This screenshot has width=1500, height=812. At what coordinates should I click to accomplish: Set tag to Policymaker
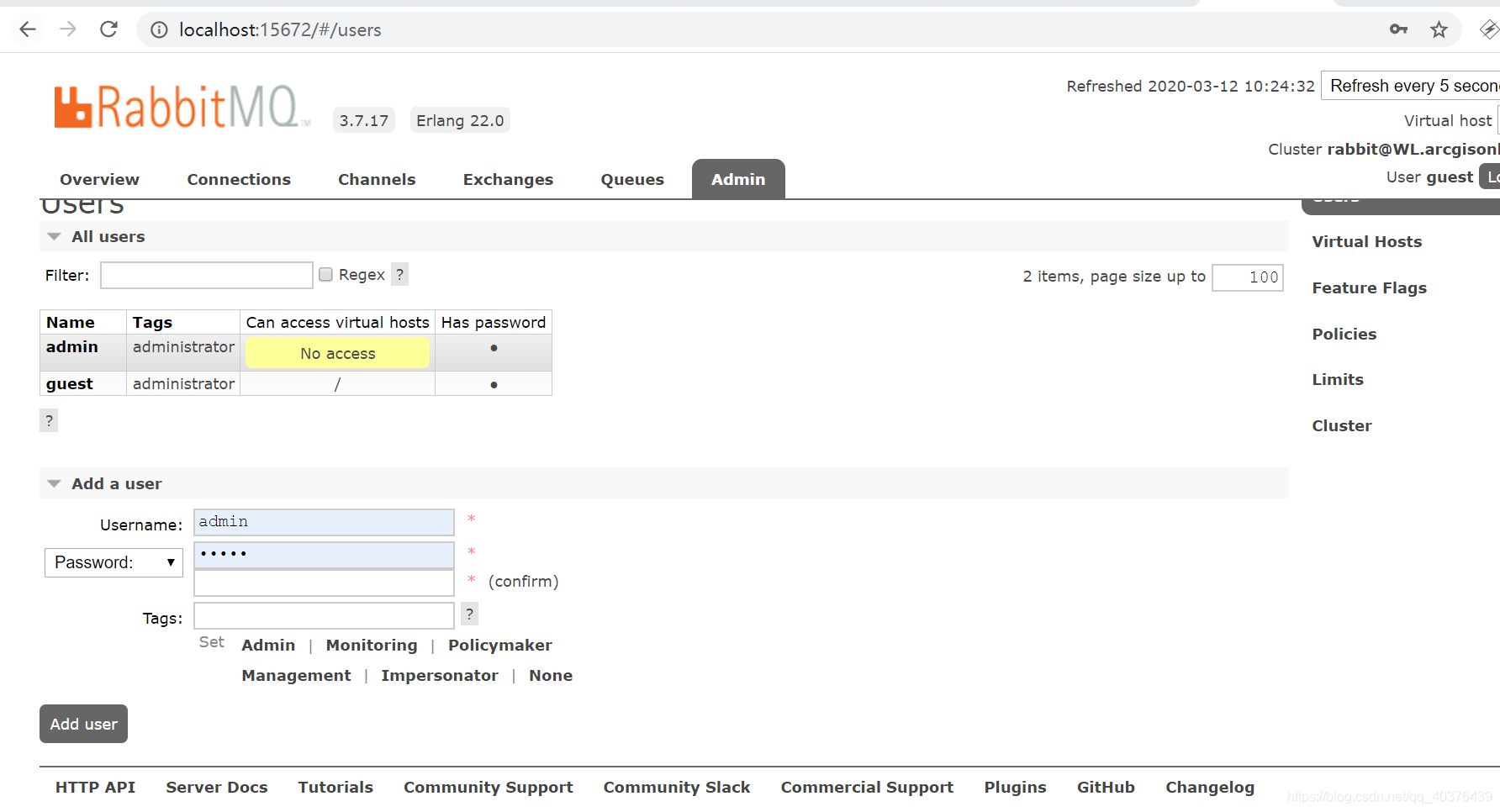coord(500,645)
